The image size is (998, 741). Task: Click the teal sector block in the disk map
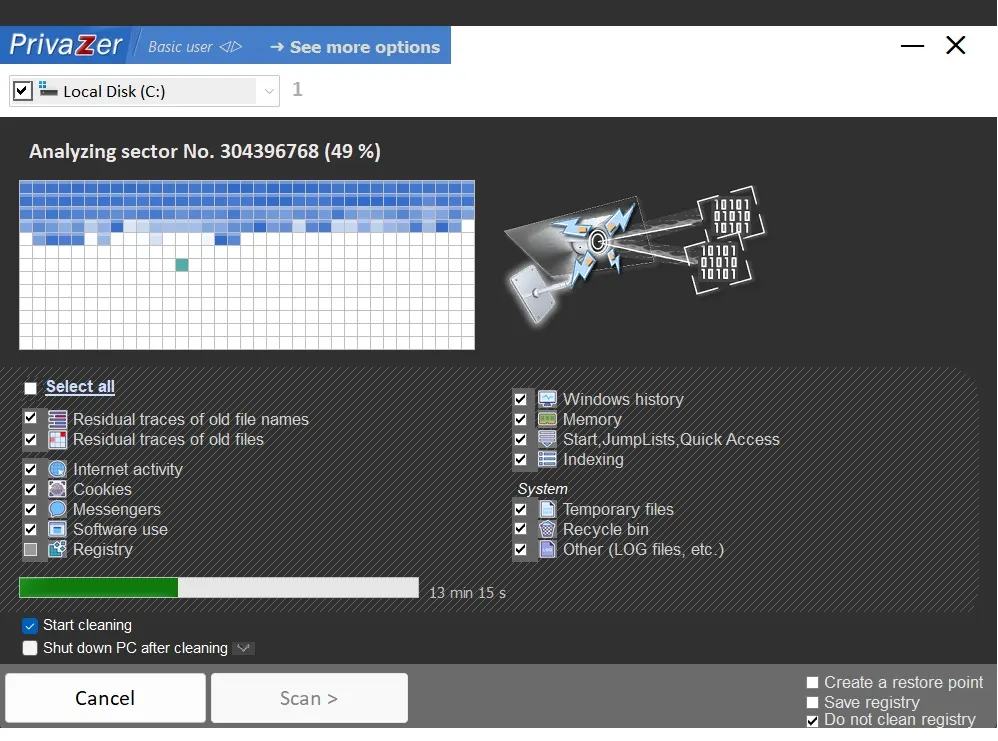tap(181, 265)
